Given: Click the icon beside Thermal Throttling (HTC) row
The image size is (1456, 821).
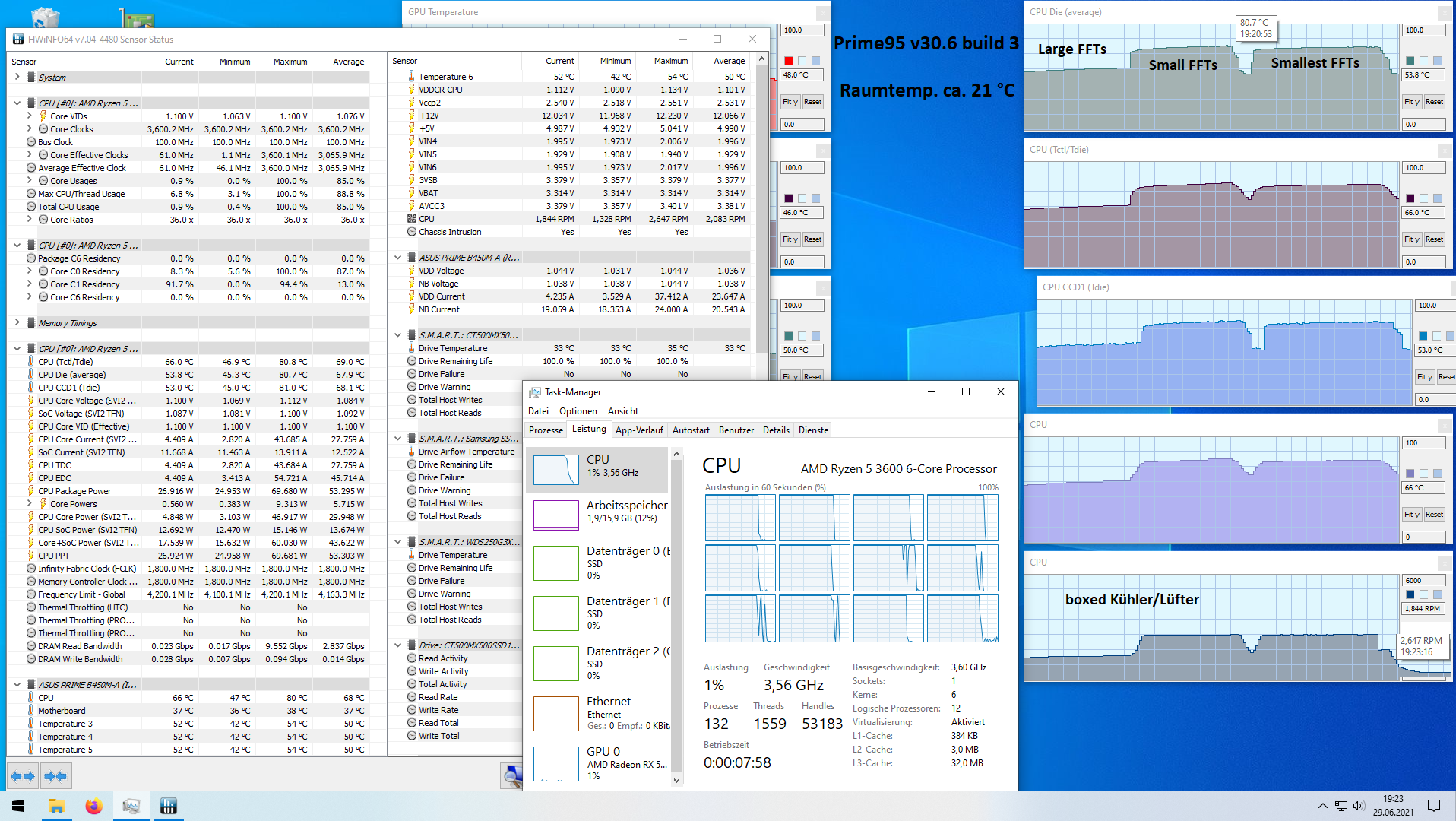Looking at the screenshot, I should tap(31, 607).
